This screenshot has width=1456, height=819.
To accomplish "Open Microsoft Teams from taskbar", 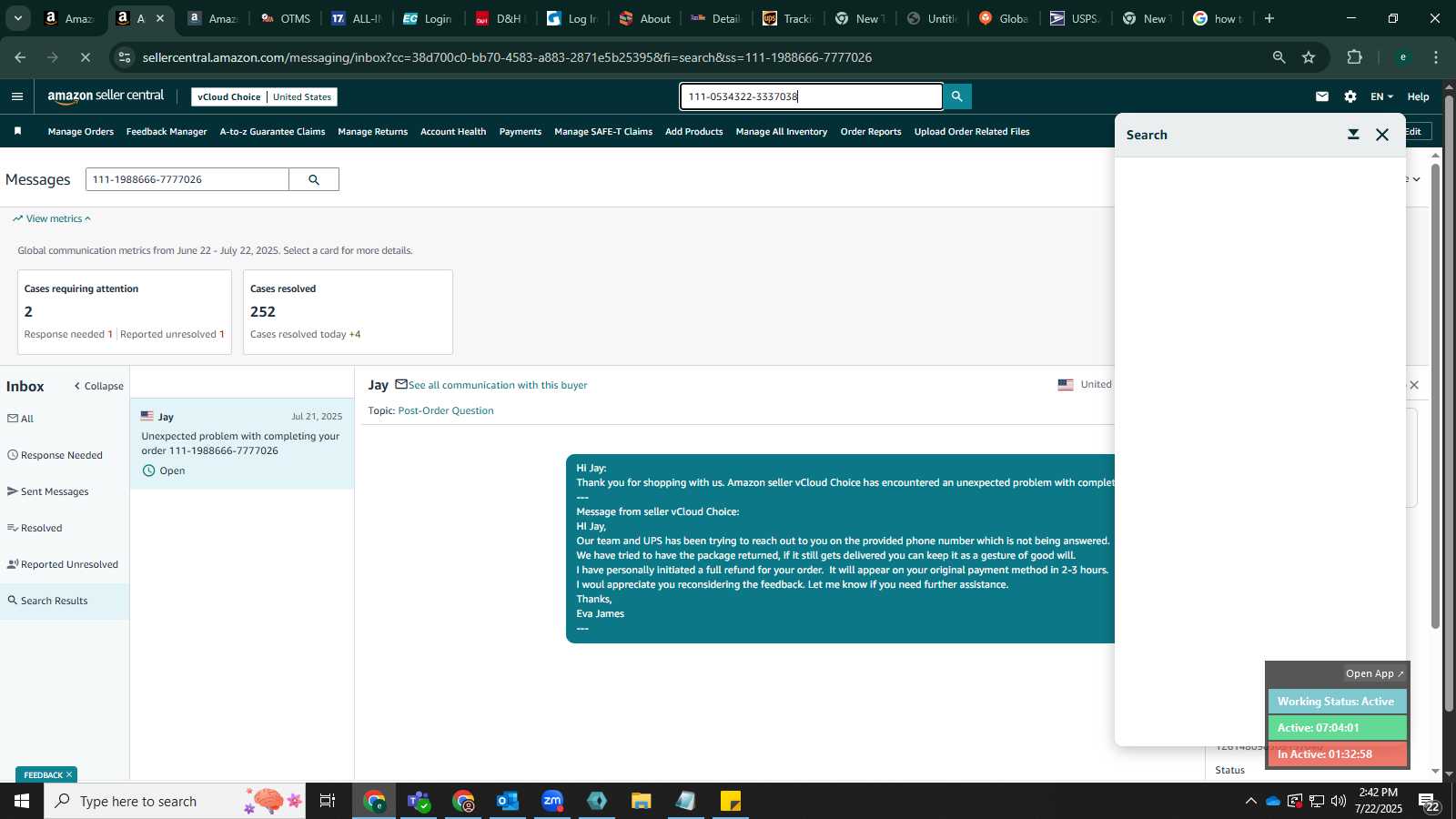I will point(419,801).
